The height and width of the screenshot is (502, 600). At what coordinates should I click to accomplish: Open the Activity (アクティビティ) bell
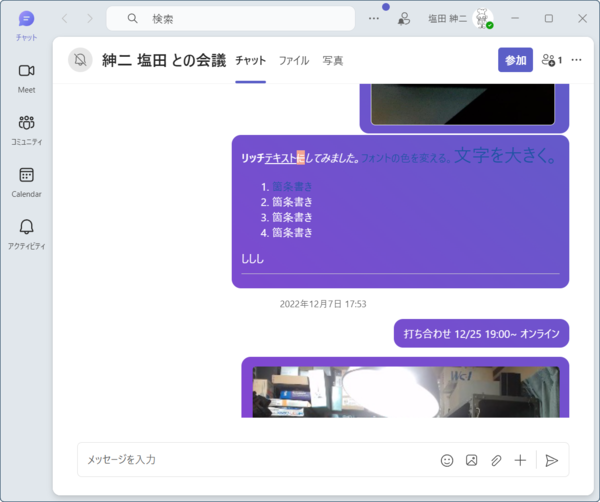(x=26, y=234)
